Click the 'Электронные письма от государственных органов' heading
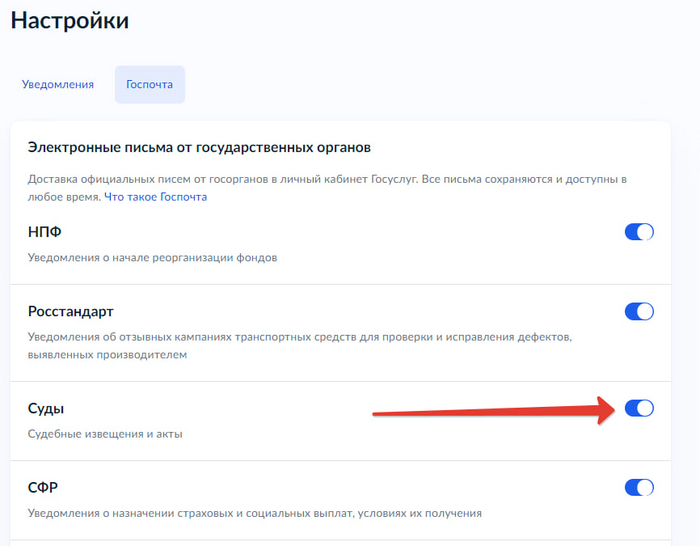This screenshot has height=546, width=700. (199, 147)
